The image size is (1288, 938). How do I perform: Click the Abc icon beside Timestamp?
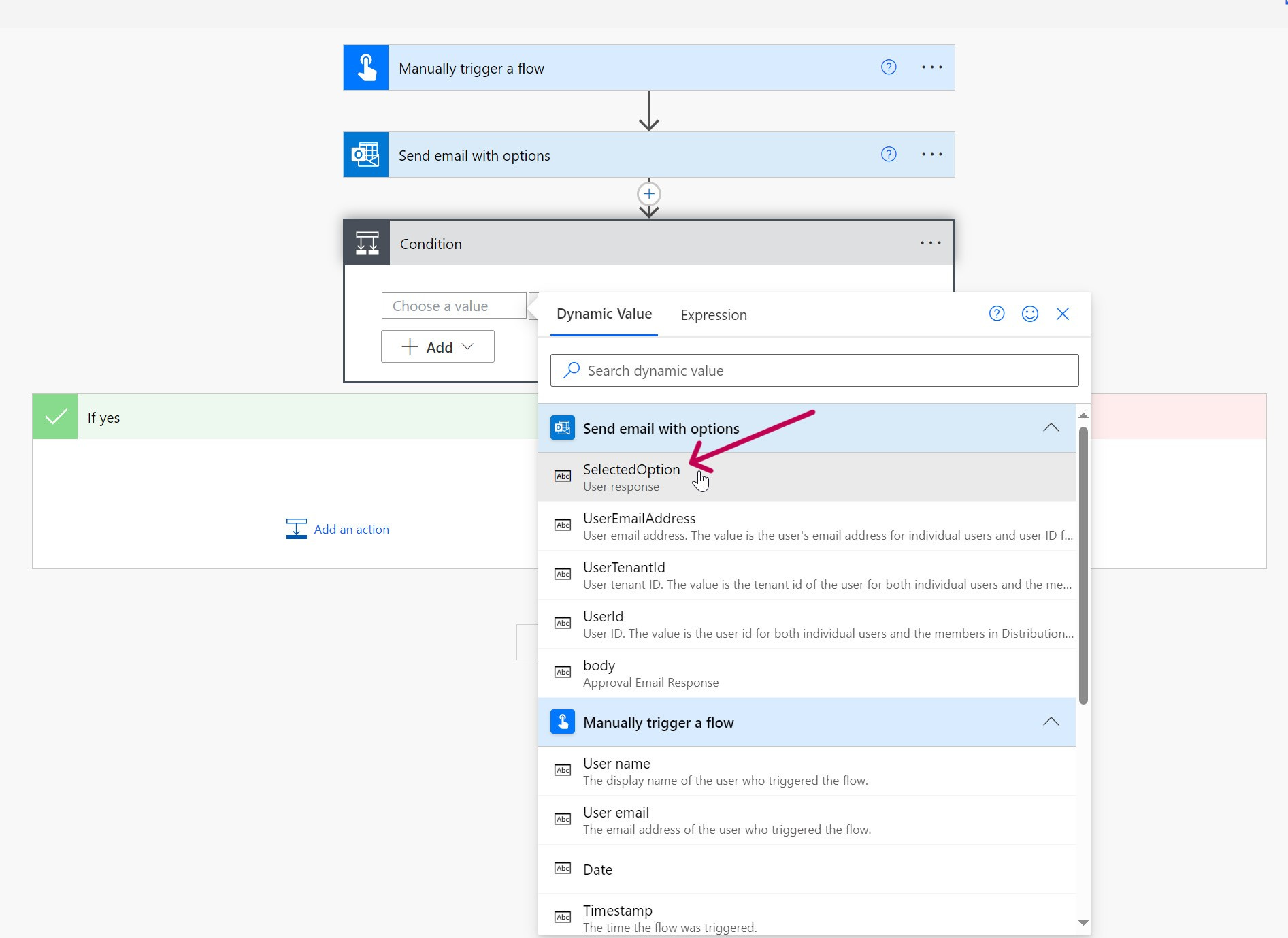[x=563, y=917]
